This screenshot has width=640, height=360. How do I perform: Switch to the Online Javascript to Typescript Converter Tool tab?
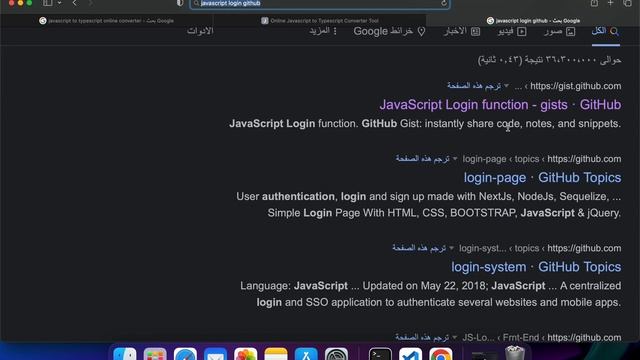coord(320,20)
